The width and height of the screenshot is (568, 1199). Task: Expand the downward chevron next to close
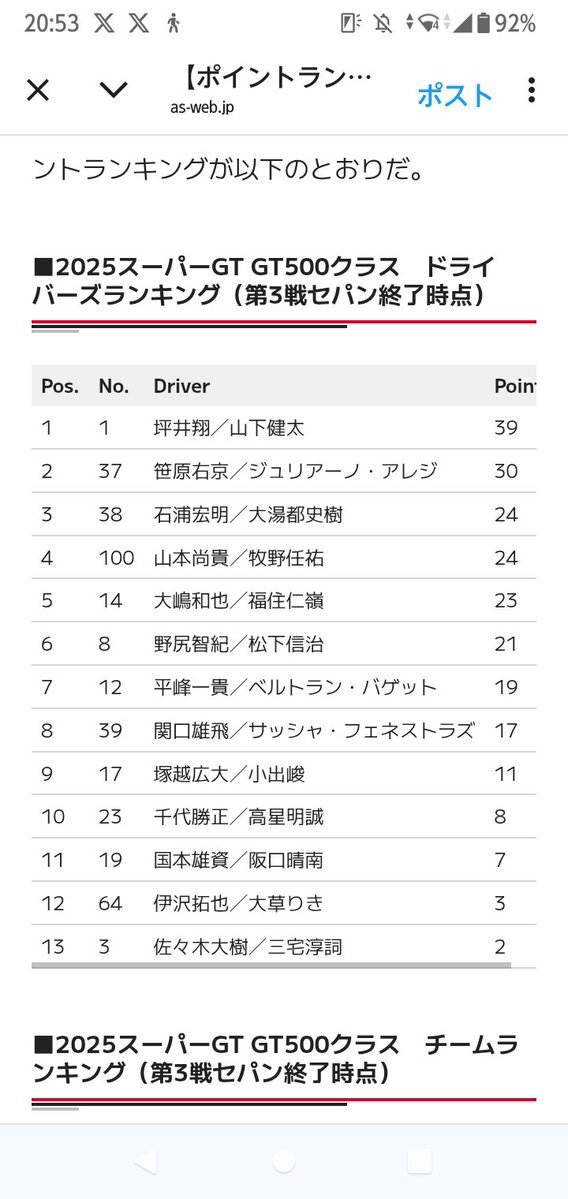click(113, 91)
